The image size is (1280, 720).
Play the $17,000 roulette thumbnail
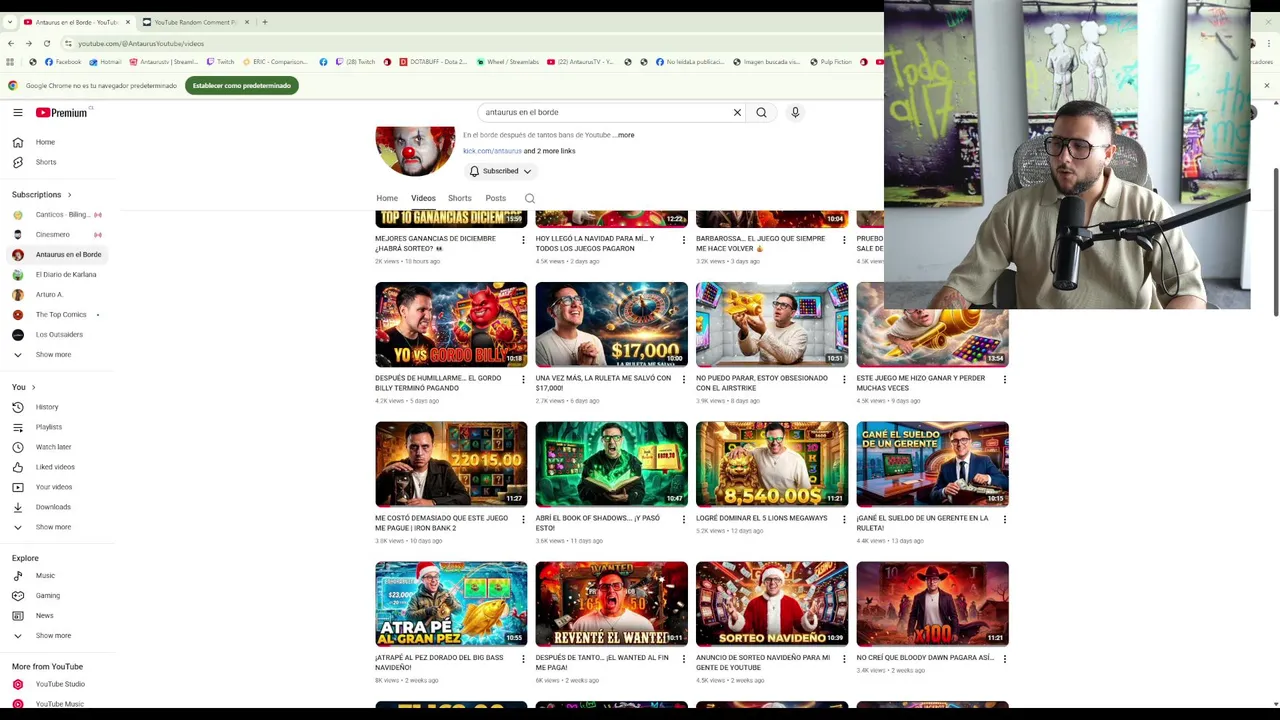point(611,324)
